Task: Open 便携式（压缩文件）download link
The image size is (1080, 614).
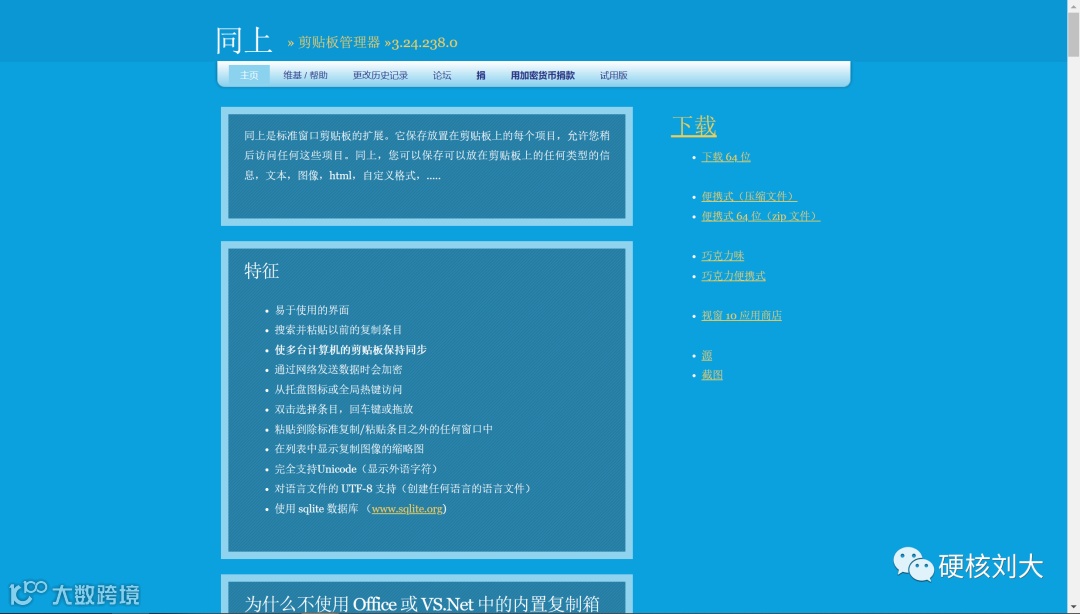Action: (x=749, y=196)
